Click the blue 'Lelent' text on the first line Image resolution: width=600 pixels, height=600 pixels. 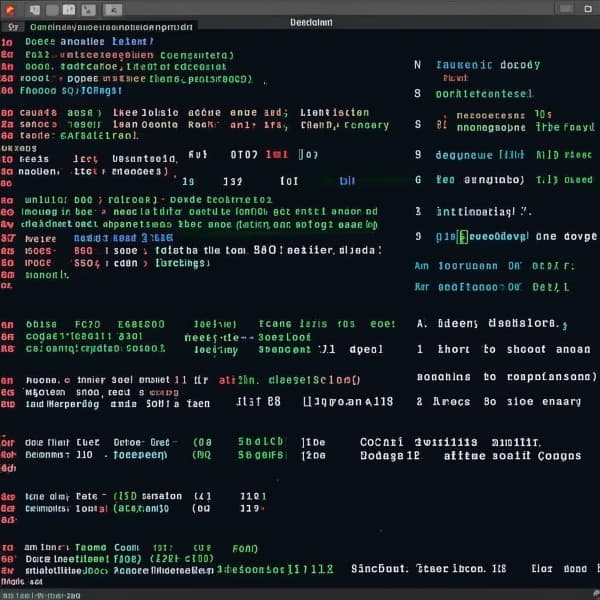(x=132, y=41)
